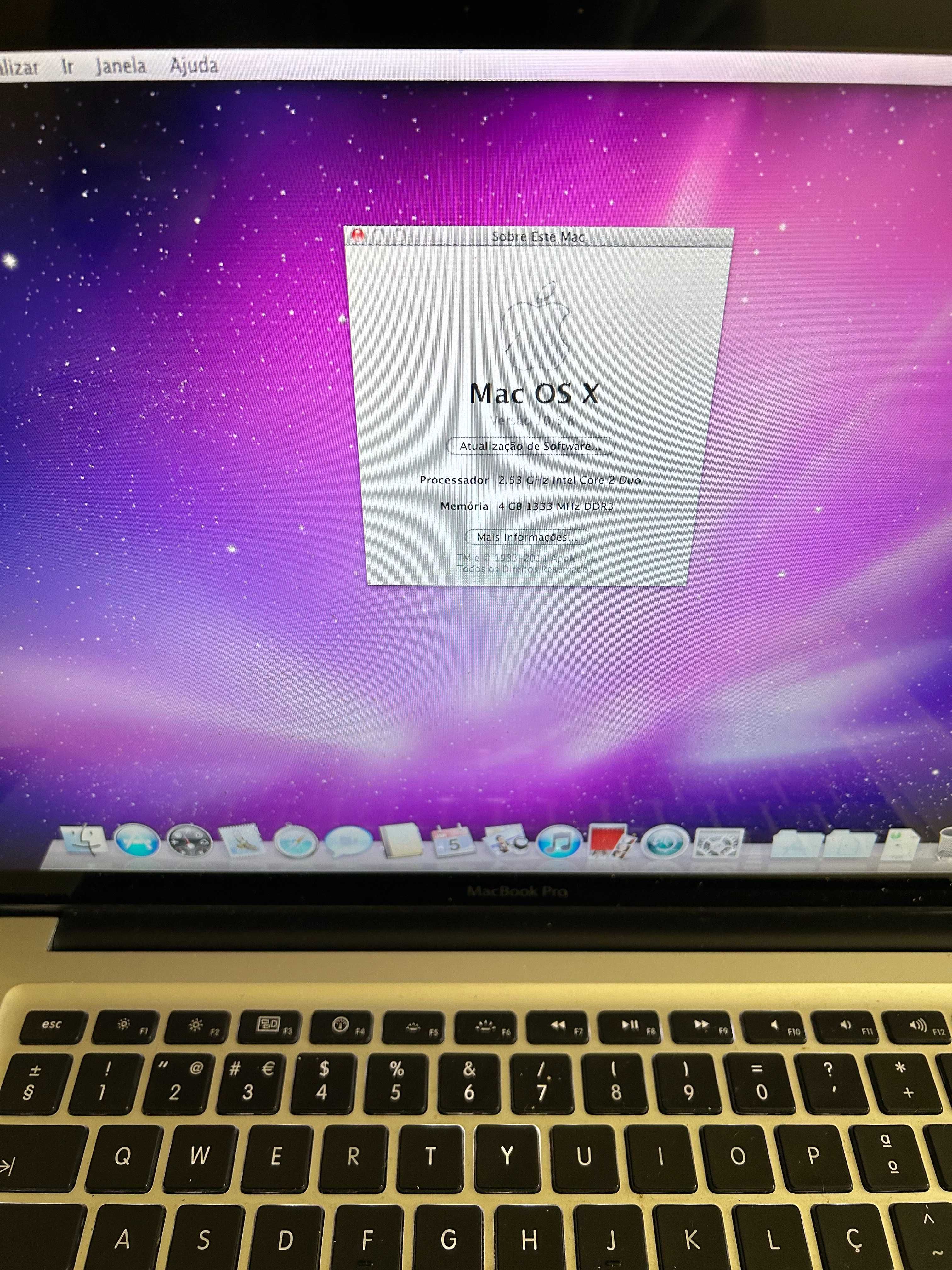The image size is (952, 1270).
Task: Open the Ir menu
Action: (68, 66)
